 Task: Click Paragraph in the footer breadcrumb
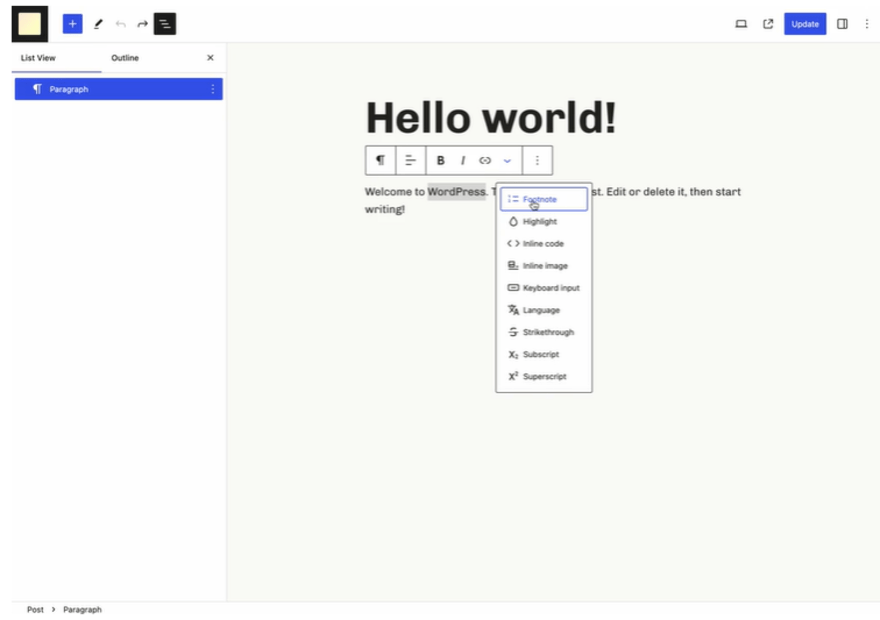point(82,609)
